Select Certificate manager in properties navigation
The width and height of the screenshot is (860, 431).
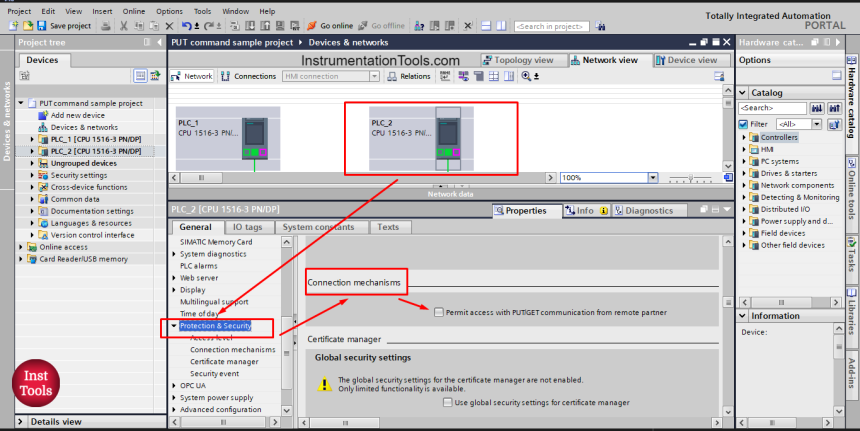[224, 361]
